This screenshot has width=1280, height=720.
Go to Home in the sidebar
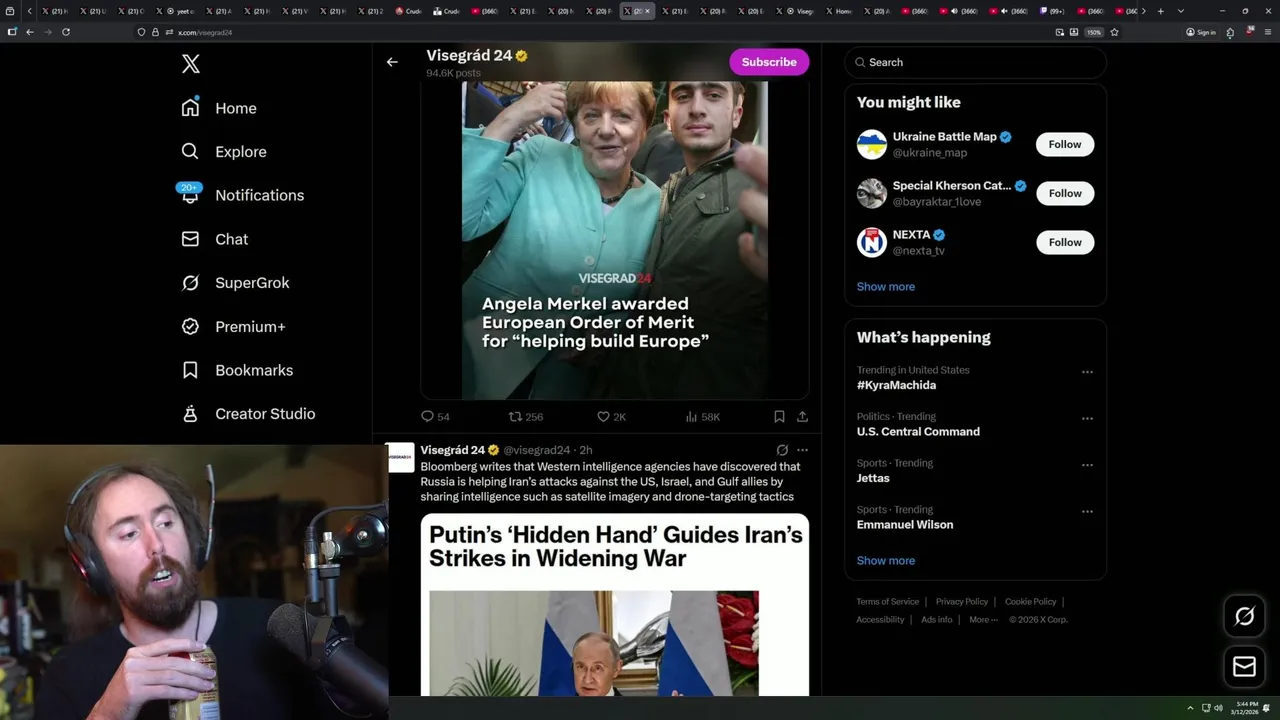click(x=219, y=108)
